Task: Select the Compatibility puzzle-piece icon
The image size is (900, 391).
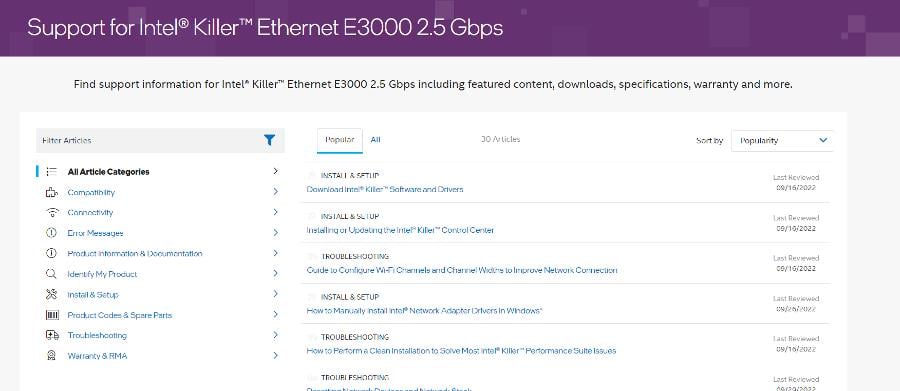Action: point(52,192)
